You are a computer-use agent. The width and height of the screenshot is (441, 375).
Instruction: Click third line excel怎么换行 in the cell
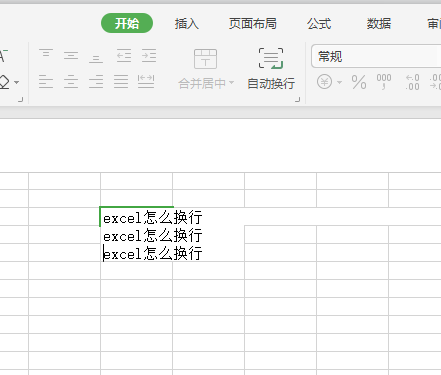tap(153, 254)
